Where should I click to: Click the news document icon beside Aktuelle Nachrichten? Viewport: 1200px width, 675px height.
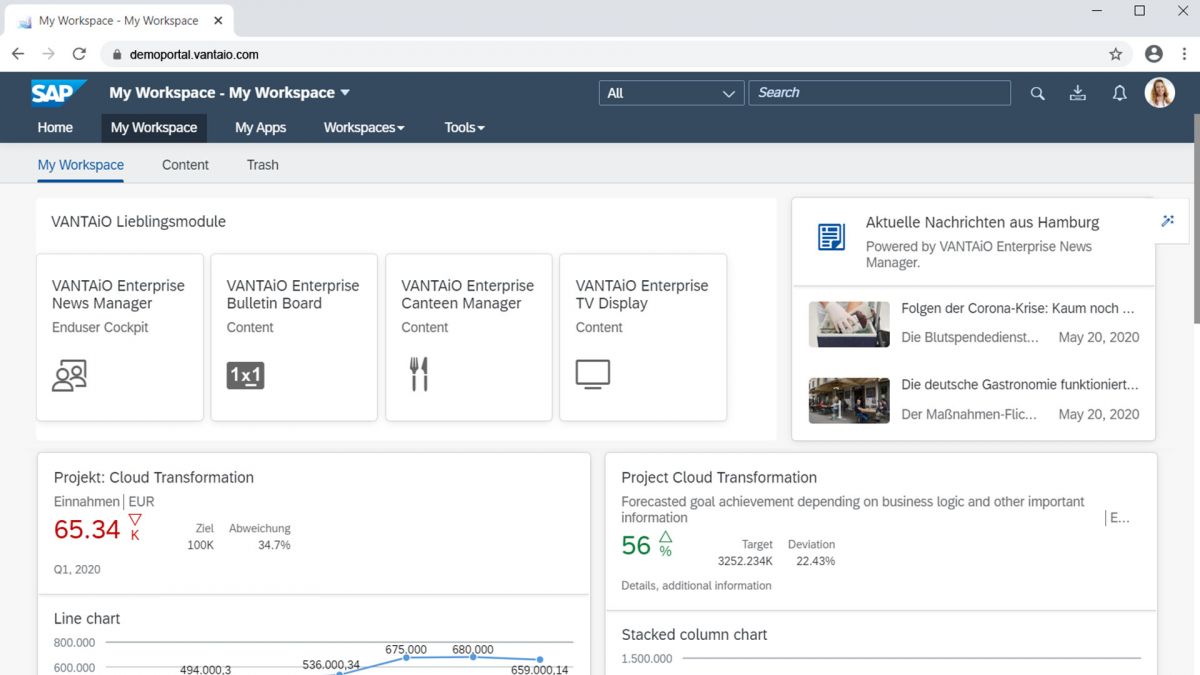[831, 237]
